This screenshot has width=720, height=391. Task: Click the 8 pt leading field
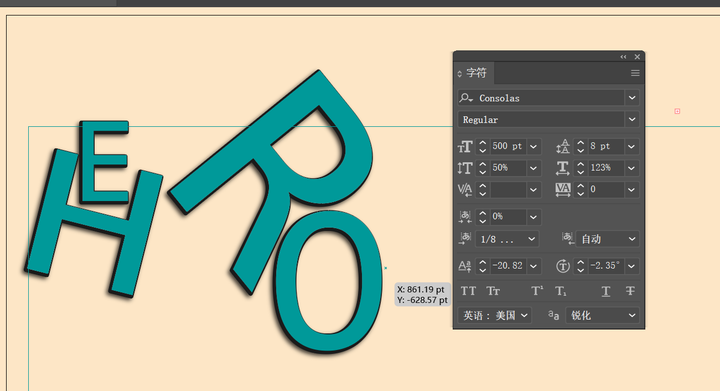pyautogui.click(x=606, y=146)
